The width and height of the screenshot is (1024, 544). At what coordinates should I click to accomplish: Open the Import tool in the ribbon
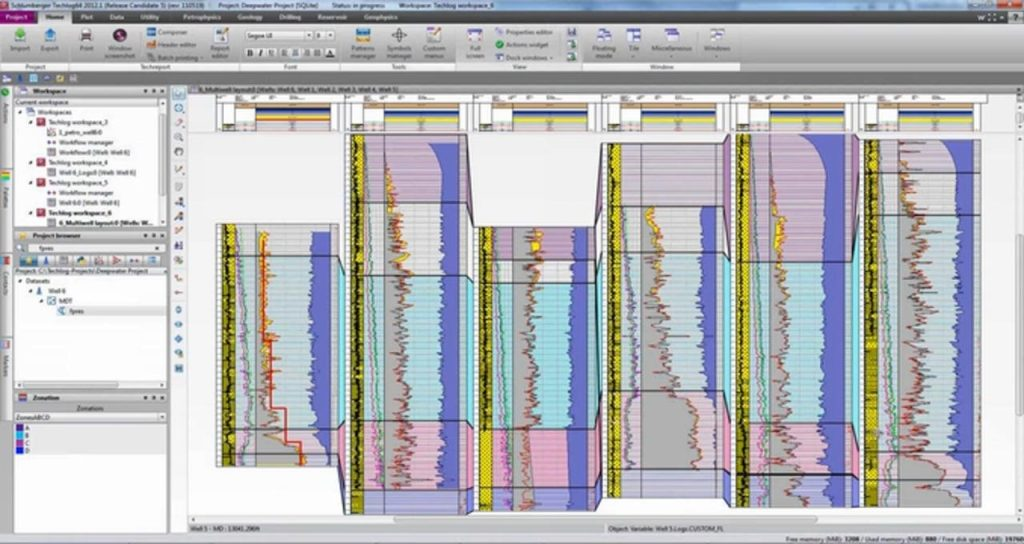click(x=20, y=40)
